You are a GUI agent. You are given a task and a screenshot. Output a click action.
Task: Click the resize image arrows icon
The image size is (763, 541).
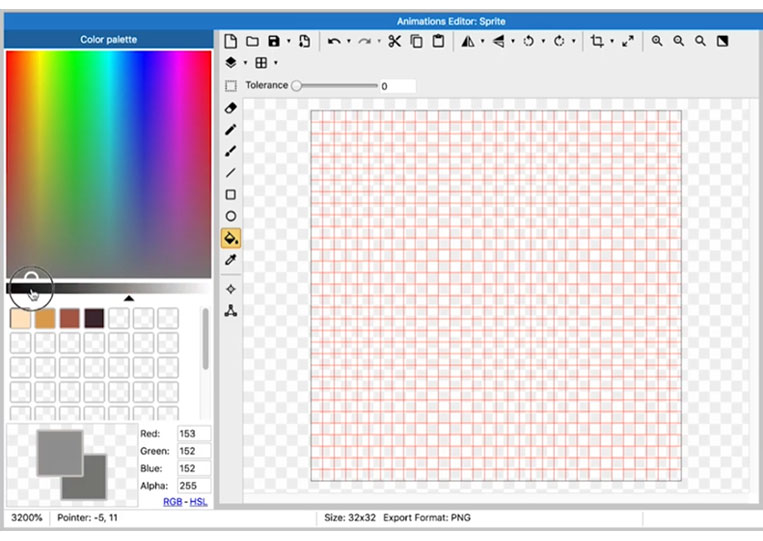pyautogui.click(x=628, y=41)
